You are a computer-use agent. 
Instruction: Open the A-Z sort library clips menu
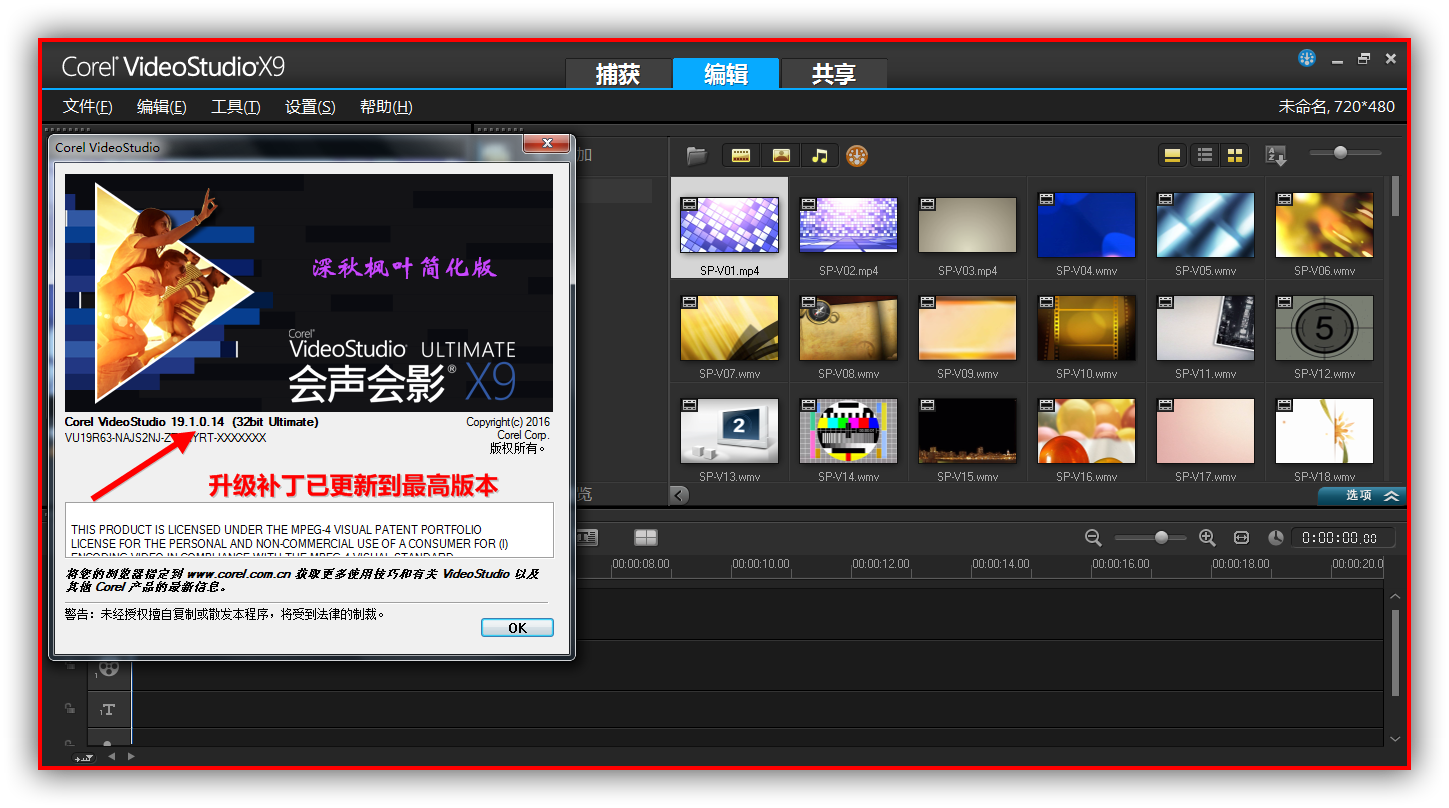1276,155
